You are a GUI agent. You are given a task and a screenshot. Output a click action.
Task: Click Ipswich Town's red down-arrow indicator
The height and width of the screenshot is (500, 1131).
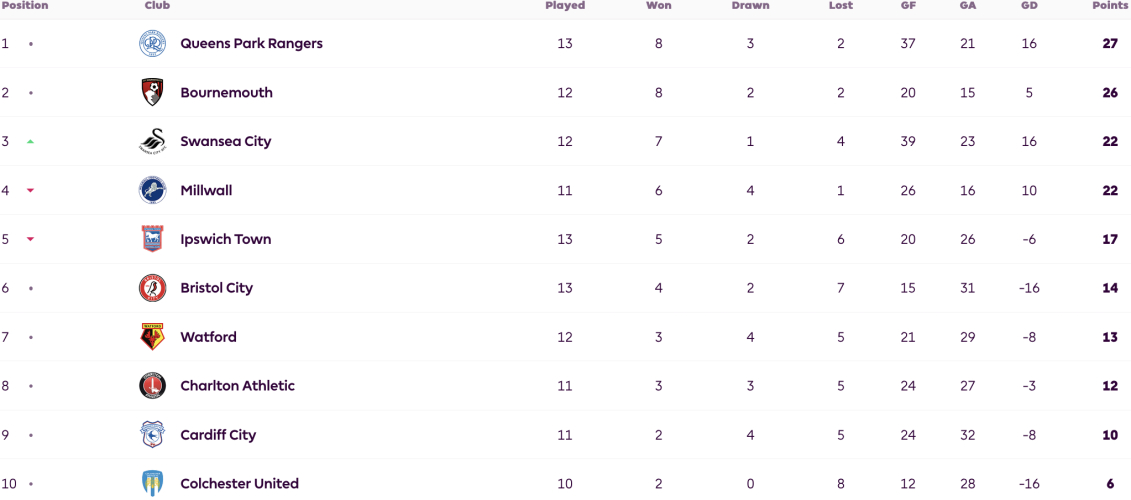click(x=30, y=240)
